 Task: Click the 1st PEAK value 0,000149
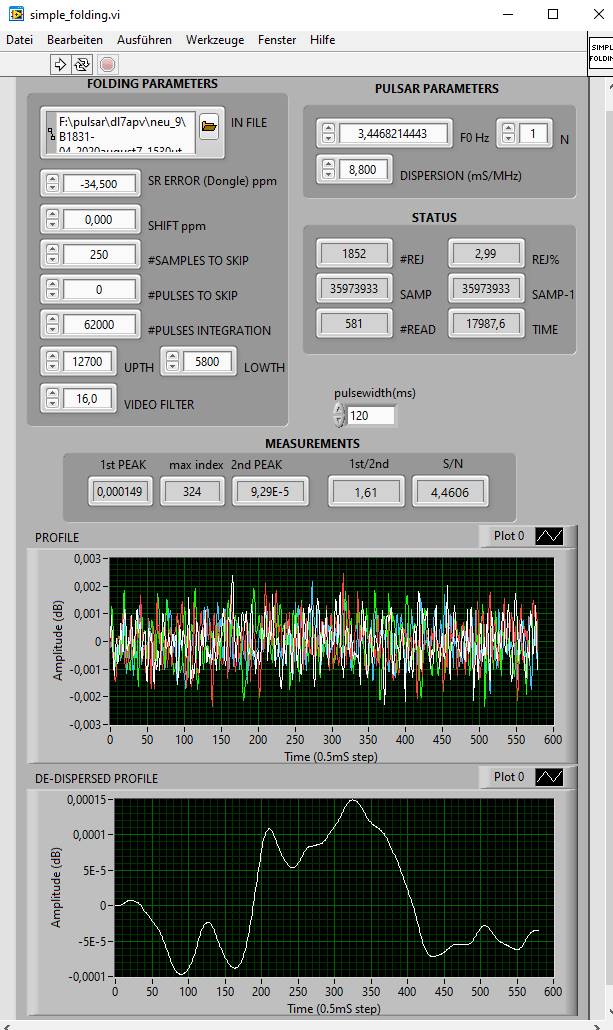pos(120,492)
